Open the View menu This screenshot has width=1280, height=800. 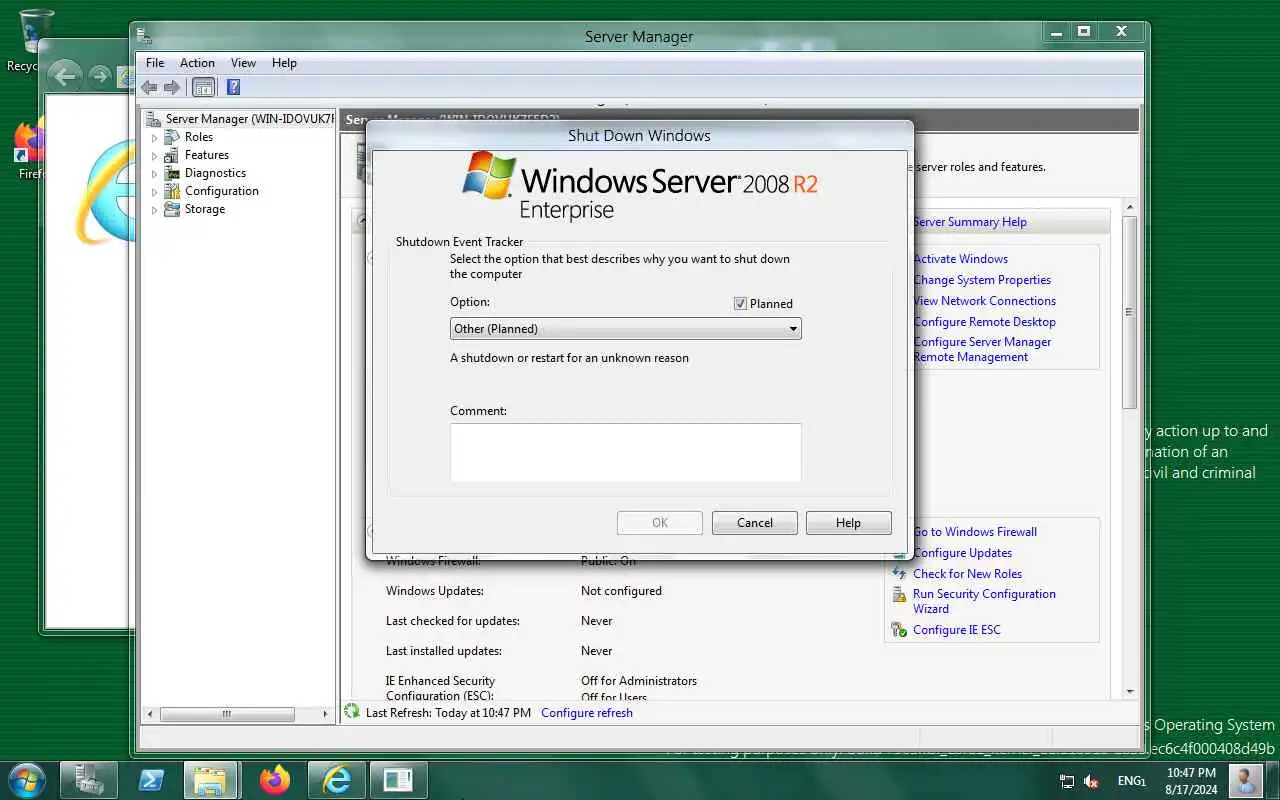pyautogui.click(x=244, y=63)
